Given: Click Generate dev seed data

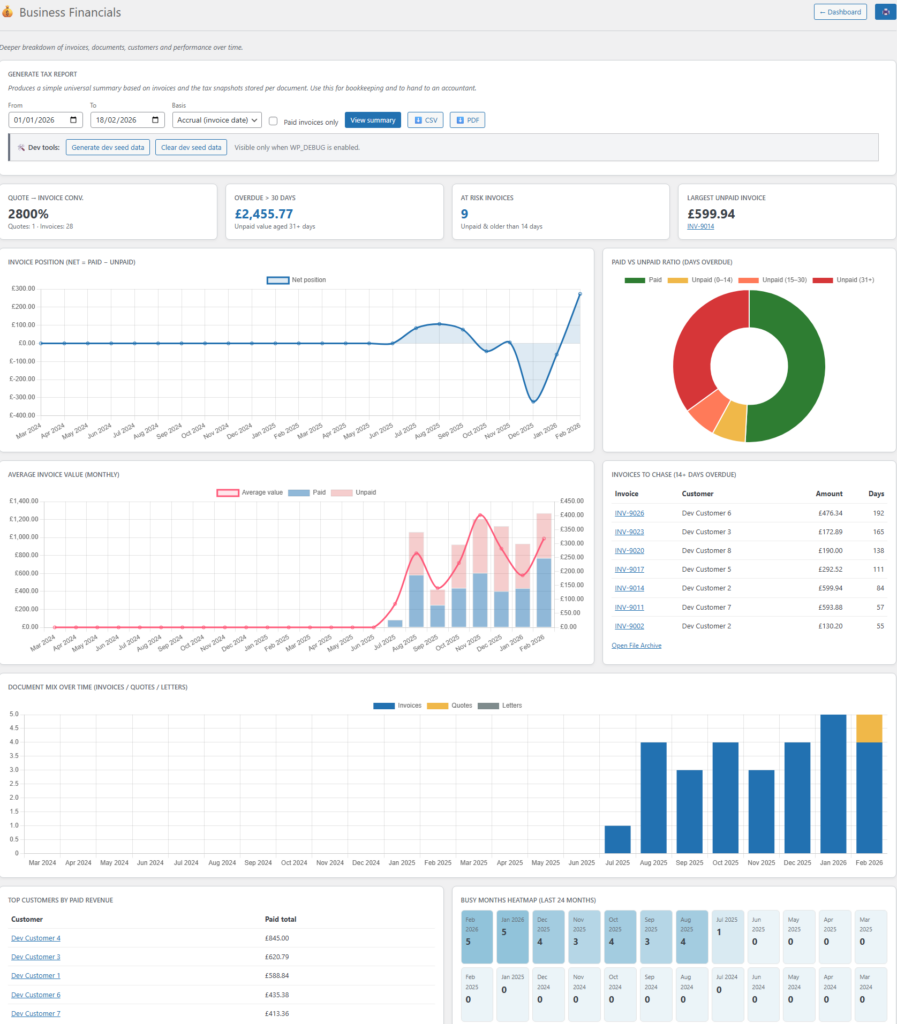Looking at the screenshot, I should point(108,147).
